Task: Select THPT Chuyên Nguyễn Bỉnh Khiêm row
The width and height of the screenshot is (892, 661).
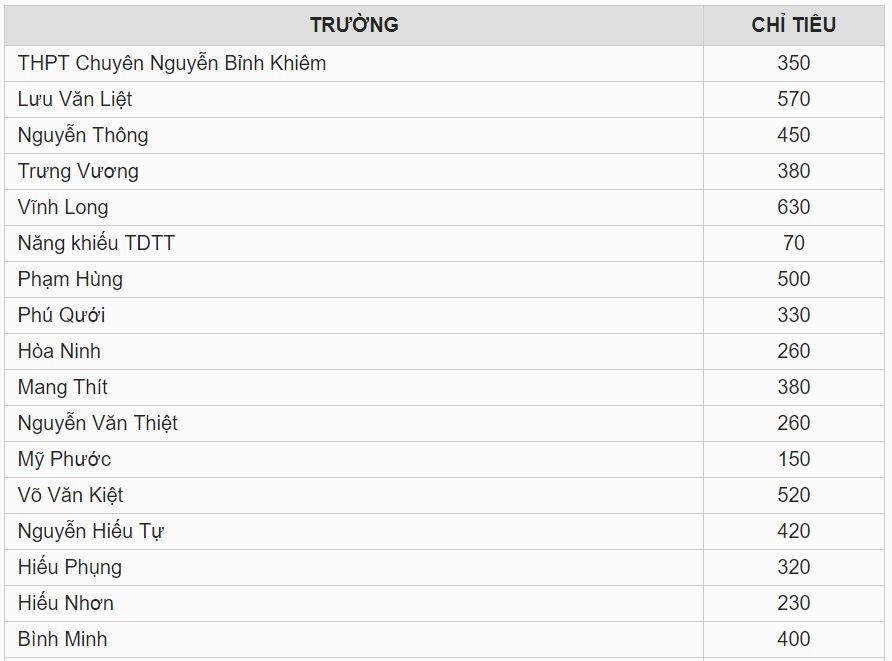Action: pyautogui.click(x=172, y=63)
